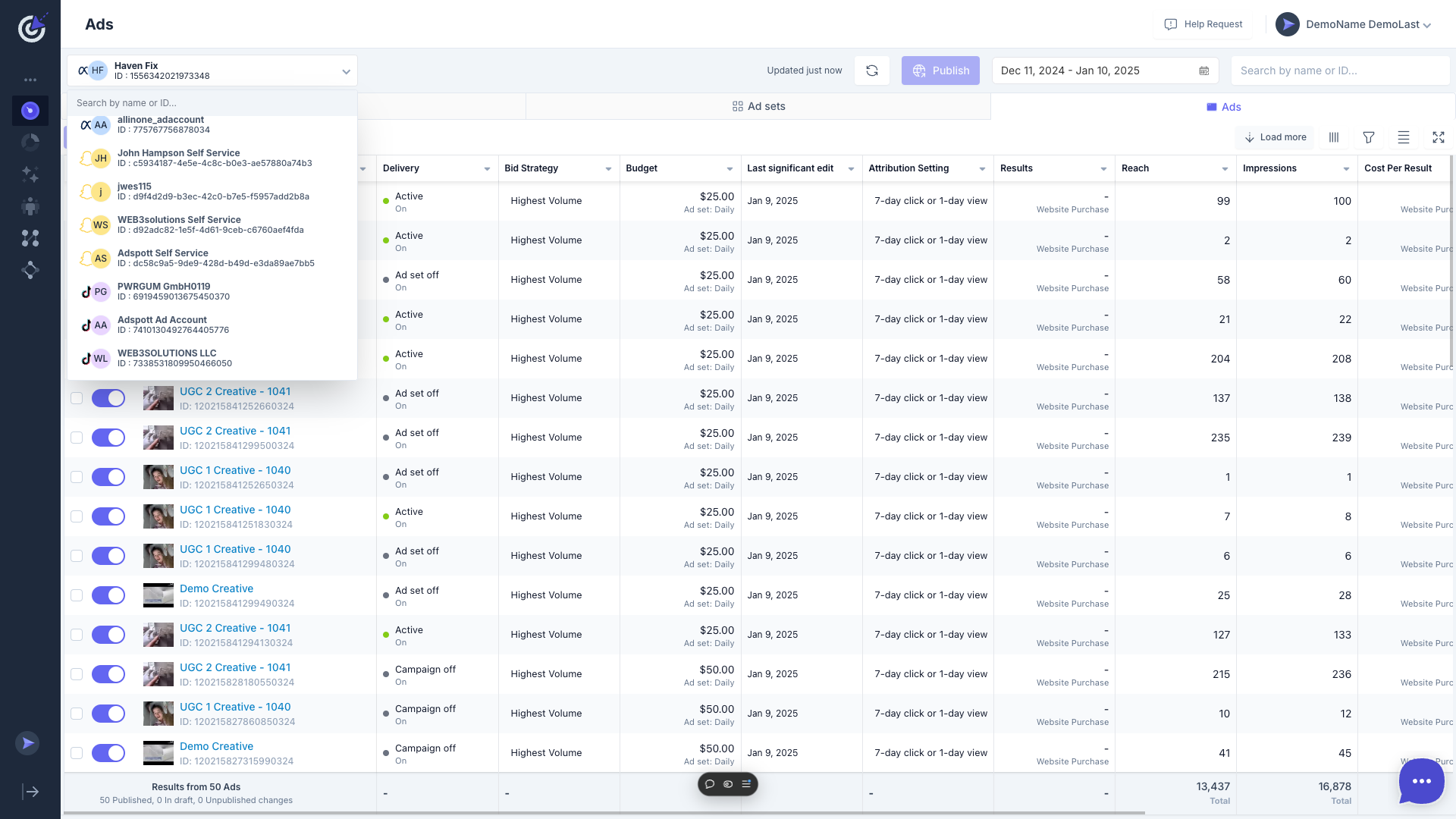
Task: Open Reach column menu
Action: [x=1225, y=168]
